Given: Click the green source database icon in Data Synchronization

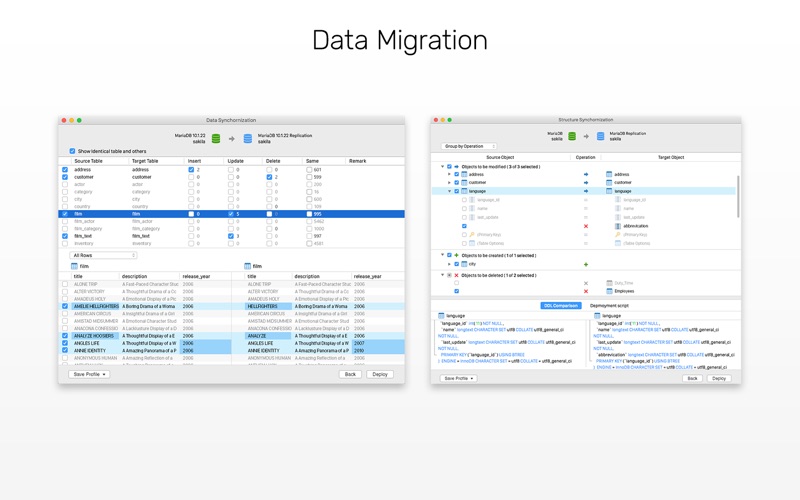Looking at the screenshot, I should [217, 138].
